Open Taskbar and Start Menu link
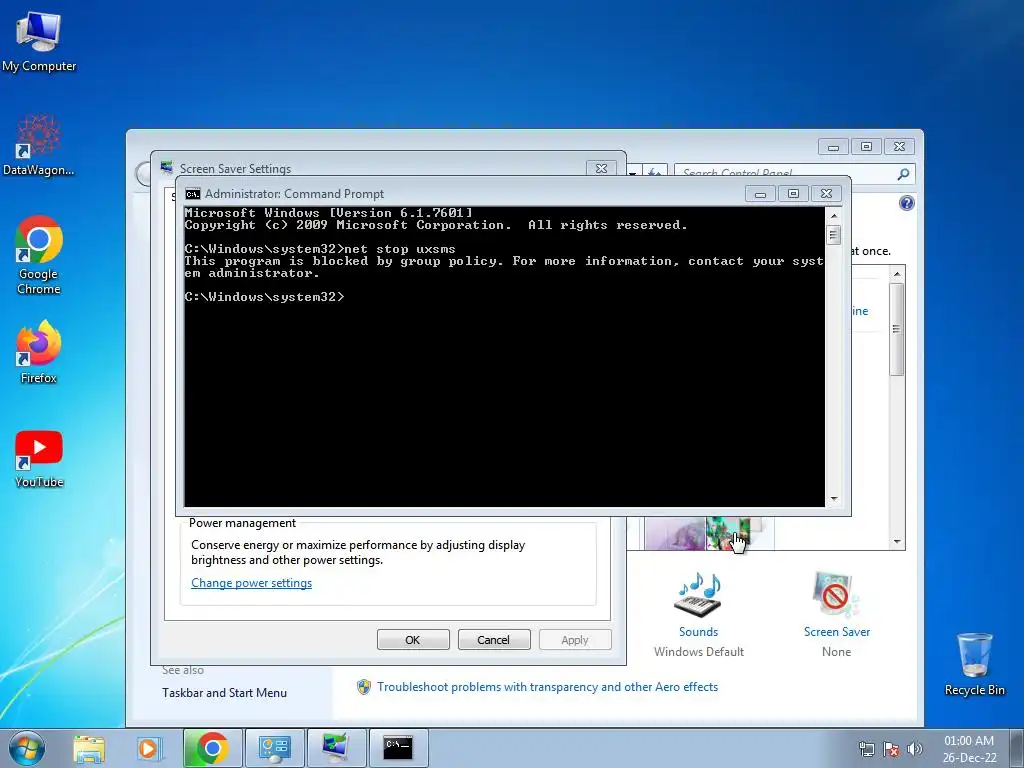The width and height of the screenshot is (1024, 768). (224, 693)
